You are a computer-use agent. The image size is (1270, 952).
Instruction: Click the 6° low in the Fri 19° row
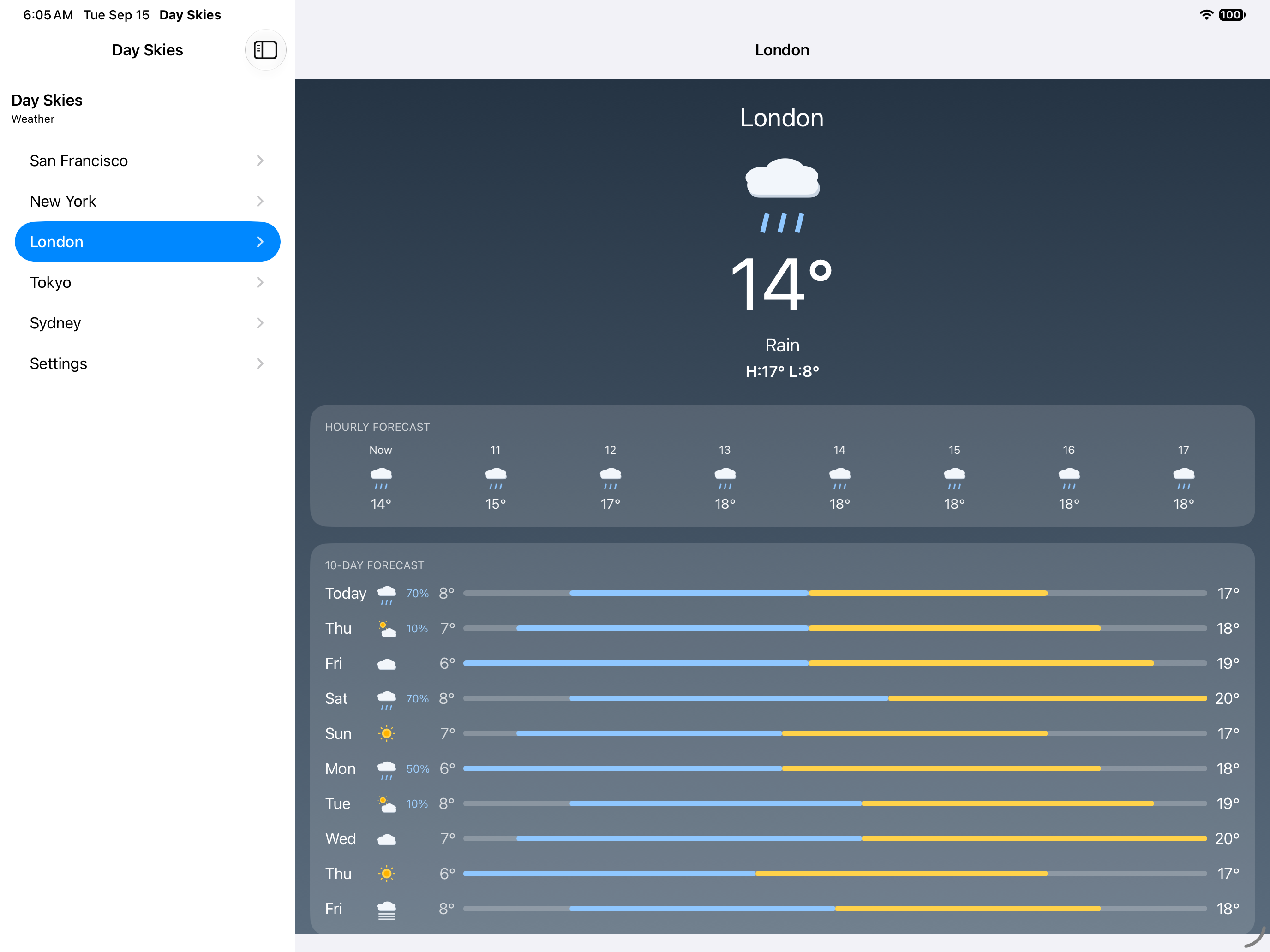[x=447, y=663]
